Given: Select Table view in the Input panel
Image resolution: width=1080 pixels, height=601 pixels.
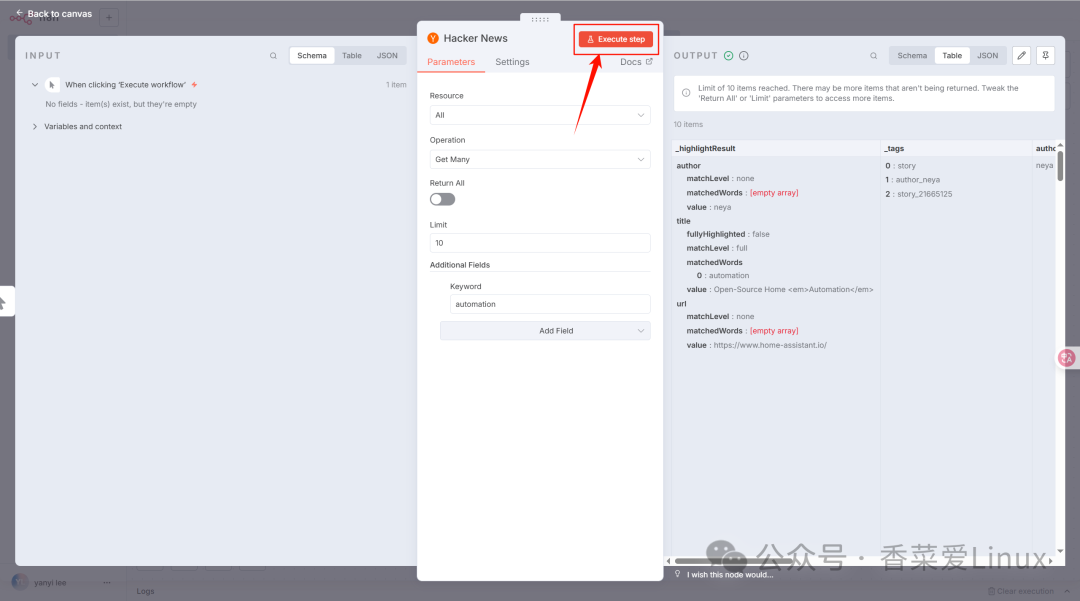Looking at the screenshot, I should click(352, 56).
